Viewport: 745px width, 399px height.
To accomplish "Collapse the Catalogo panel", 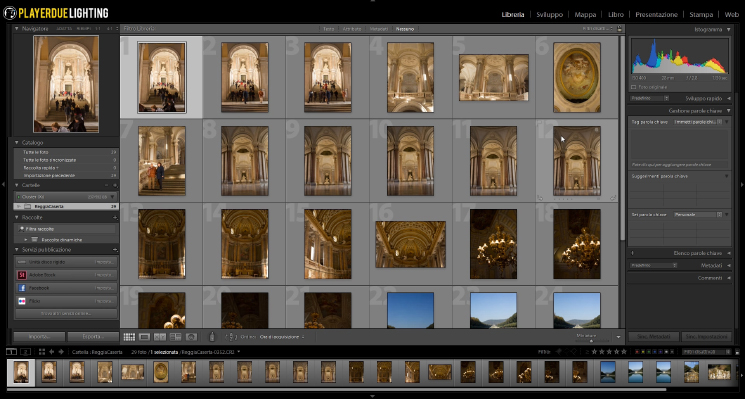I will pyautogui.click(x=17, y=142).
